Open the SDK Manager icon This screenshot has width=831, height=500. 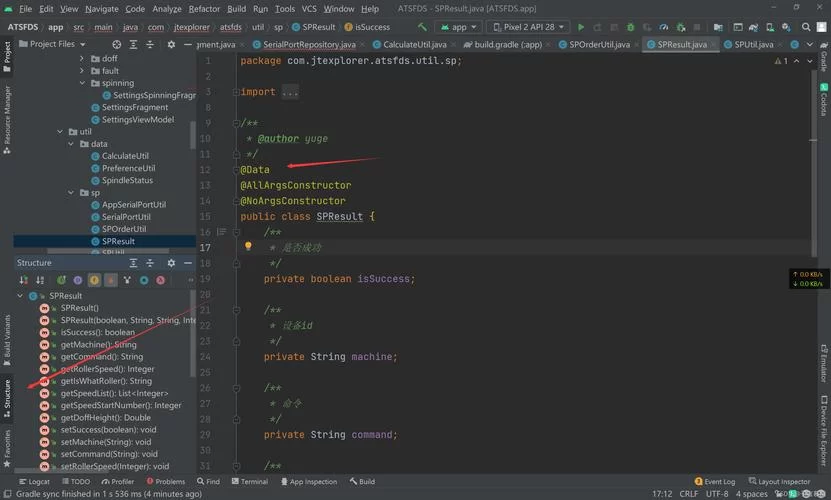(786, 27)
